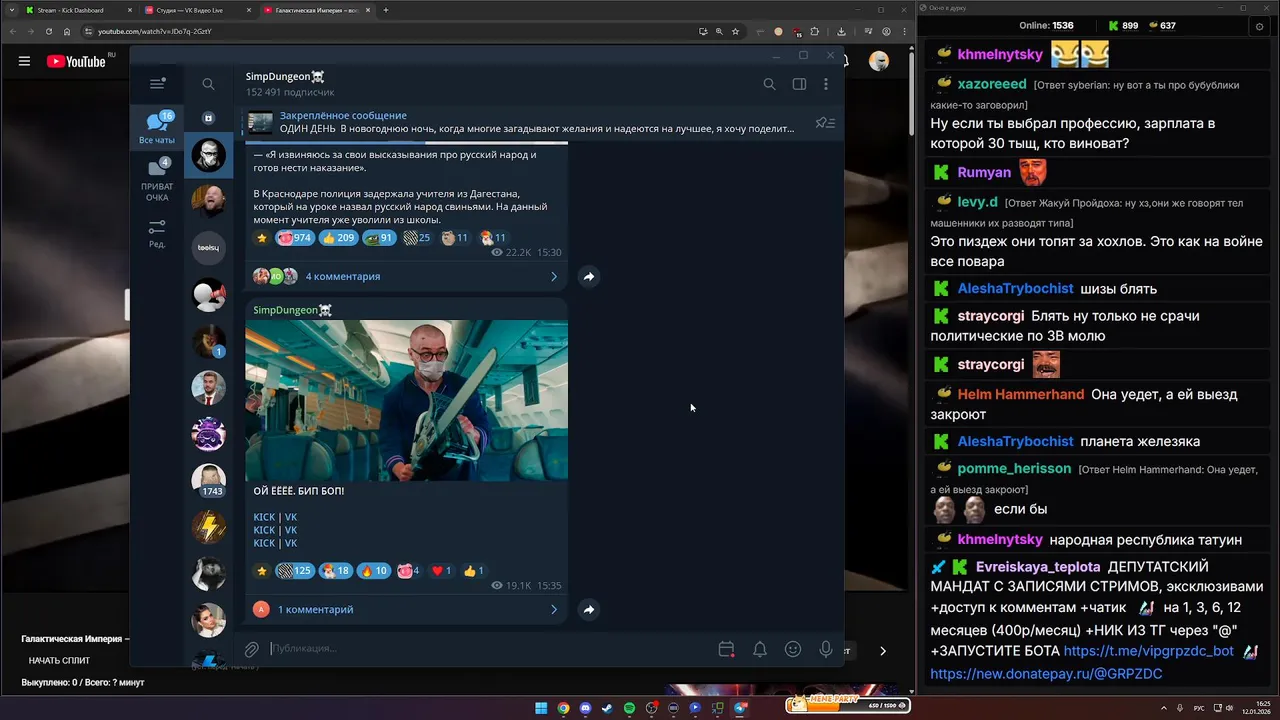Open the browser extensions puzzle icon
This screenshot has width=1280, height=720.
click(x=814, y=31)
